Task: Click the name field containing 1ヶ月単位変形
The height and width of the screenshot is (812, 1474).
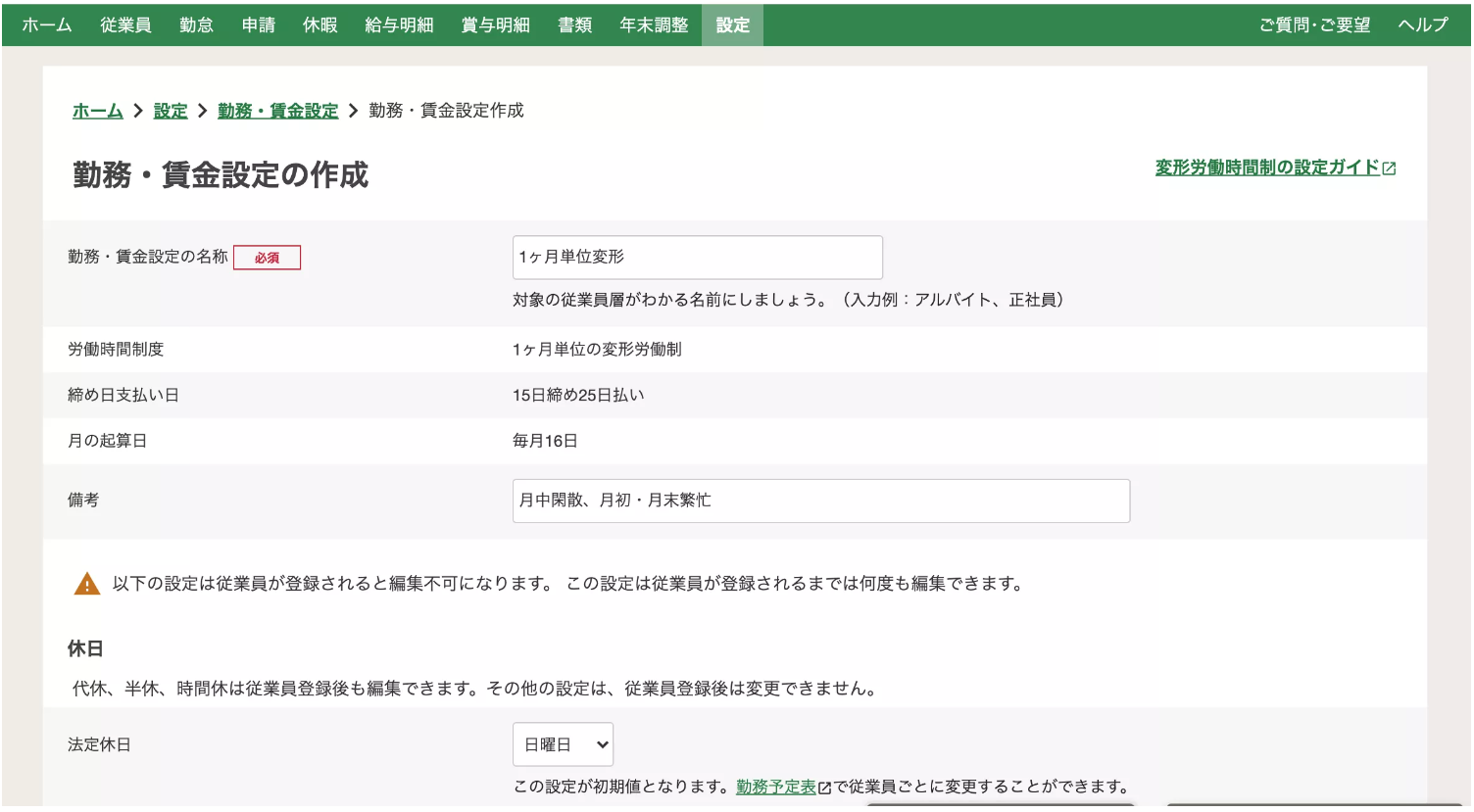Action: [697, 257]
